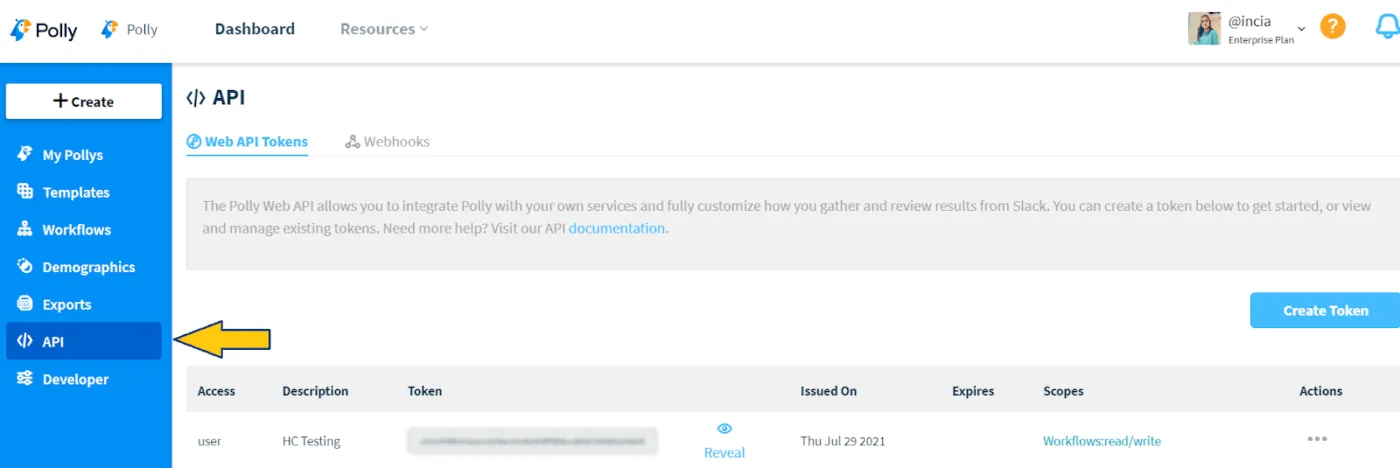Expand the Resources dropdown menu
The image size is (1400, 468).
pyautogui.click(x=384, y=29)
